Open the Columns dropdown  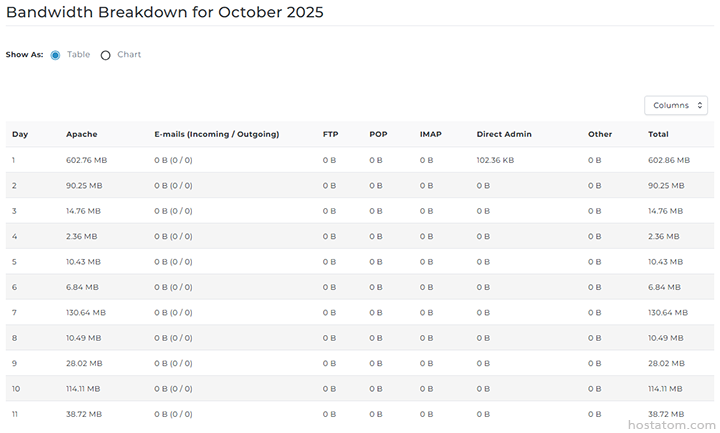pos(676,105)
